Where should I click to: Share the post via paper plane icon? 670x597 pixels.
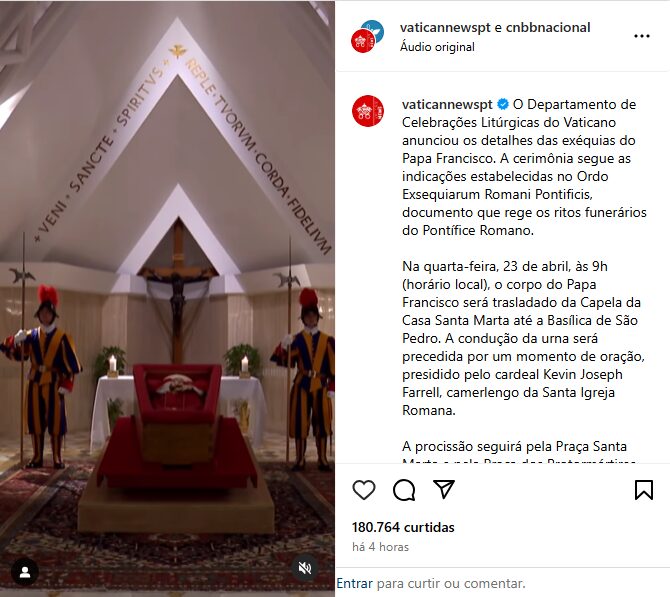pyautogui.click(x=444, y=489)
